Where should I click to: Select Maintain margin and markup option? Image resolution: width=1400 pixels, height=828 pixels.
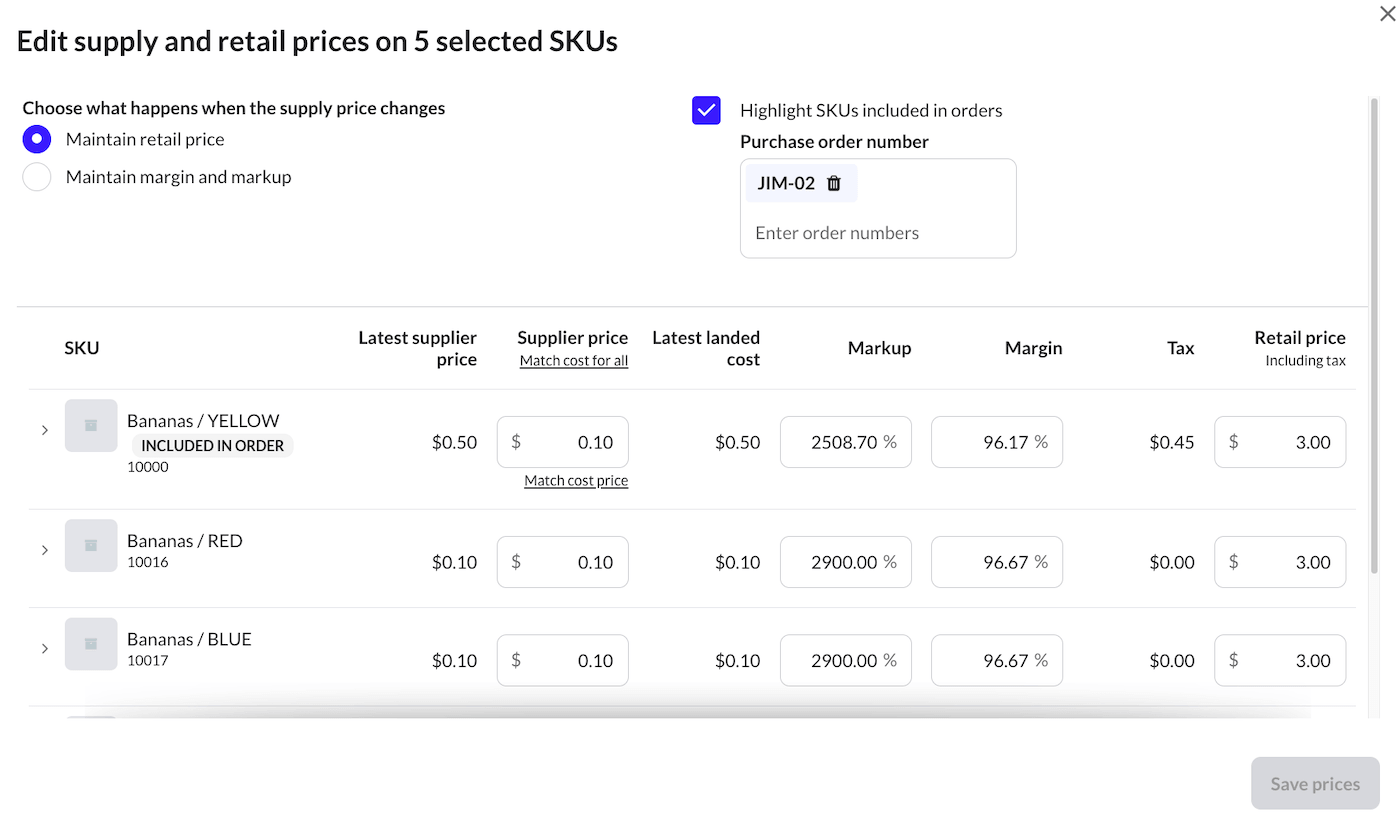[x=37, y=177]
